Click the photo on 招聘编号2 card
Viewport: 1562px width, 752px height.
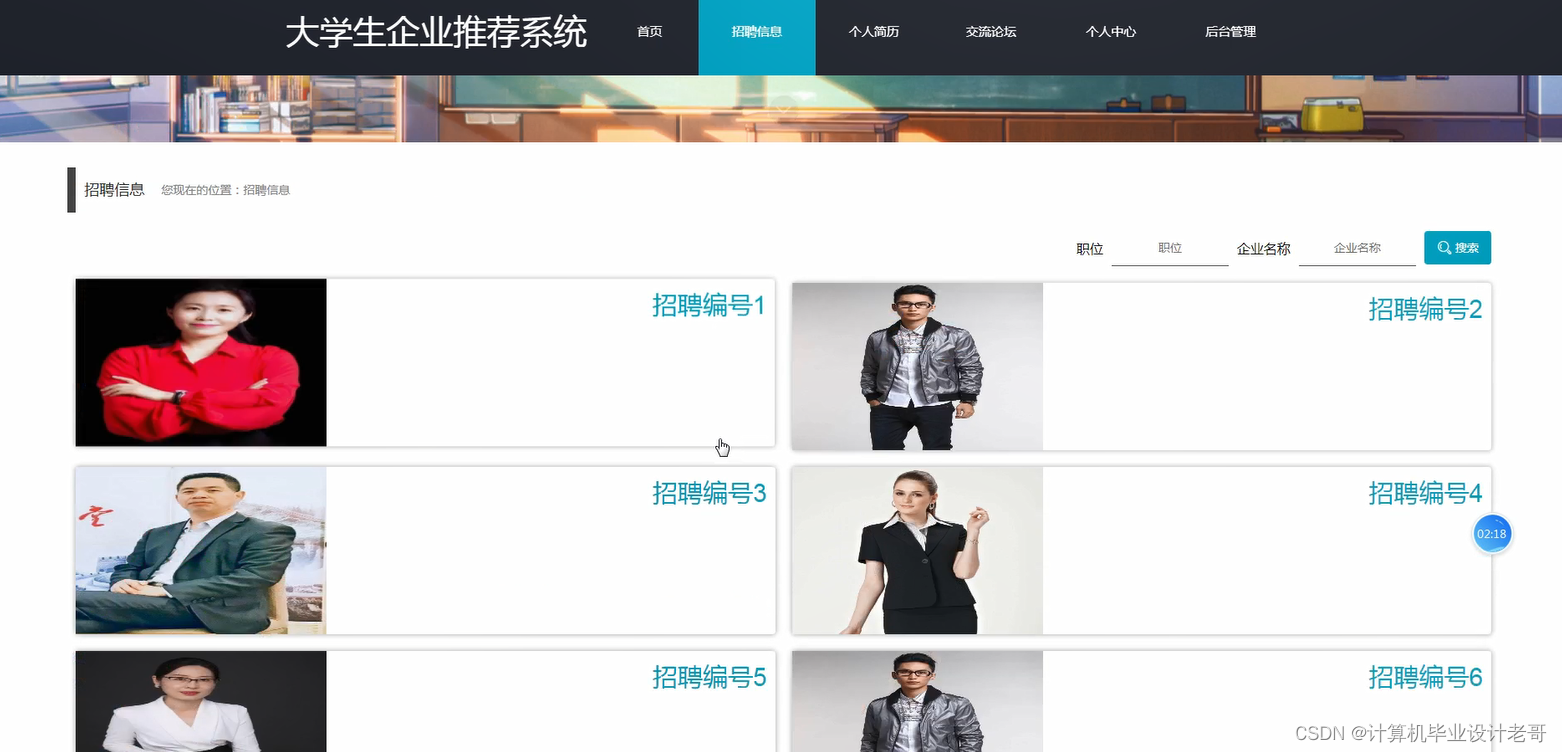(917, 367)
